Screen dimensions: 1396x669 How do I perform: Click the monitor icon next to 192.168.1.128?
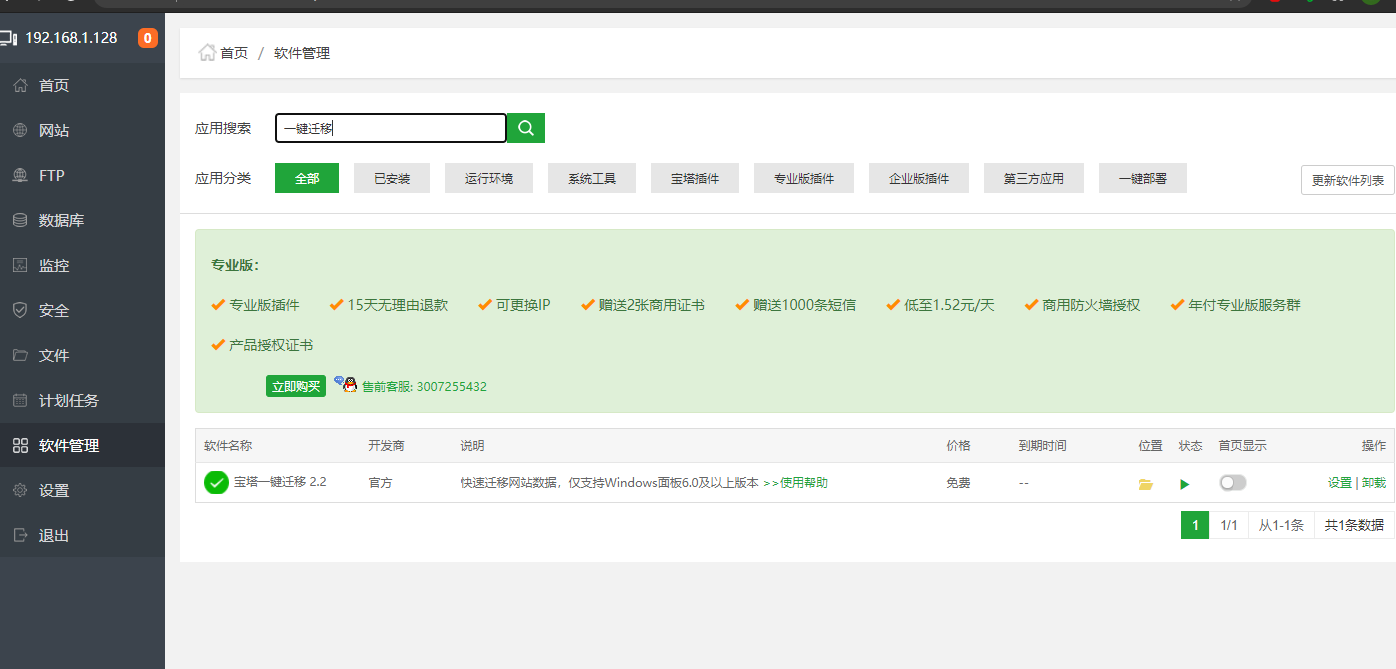8,39
